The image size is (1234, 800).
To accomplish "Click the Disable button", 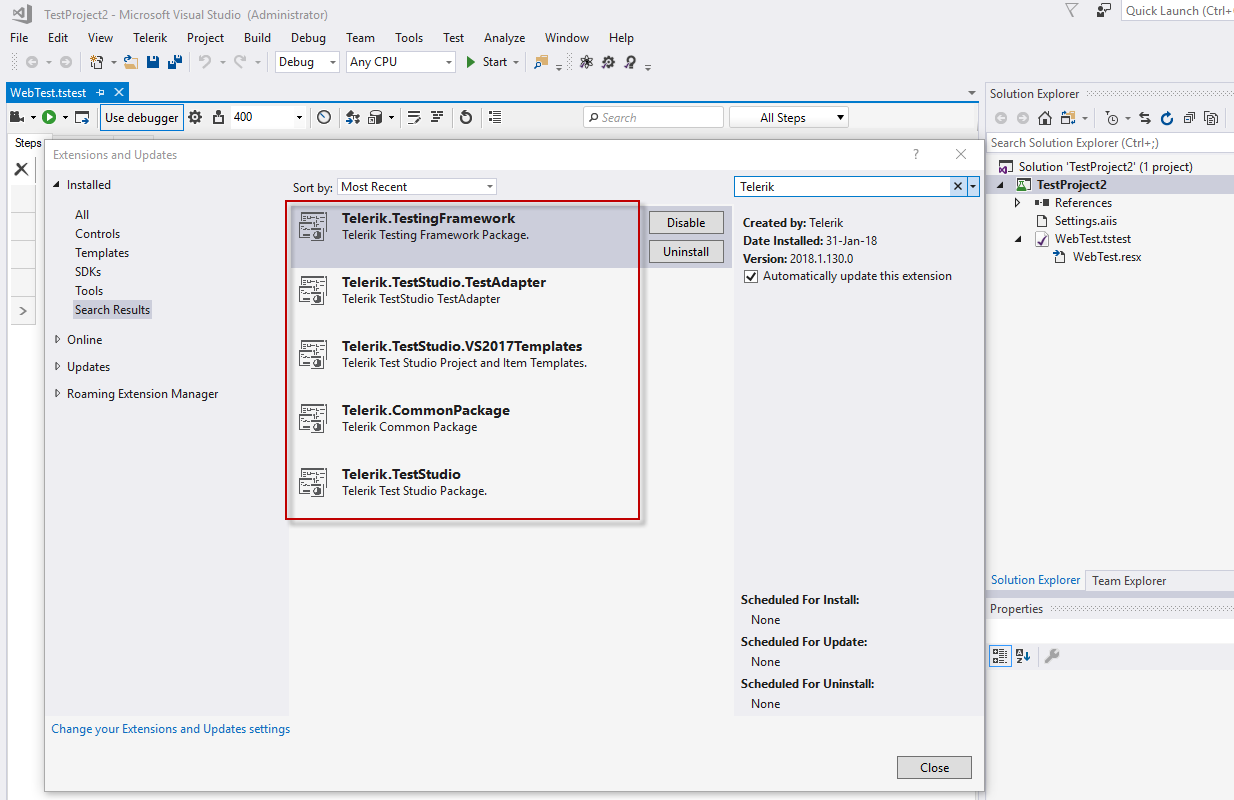I will [686, 223].
